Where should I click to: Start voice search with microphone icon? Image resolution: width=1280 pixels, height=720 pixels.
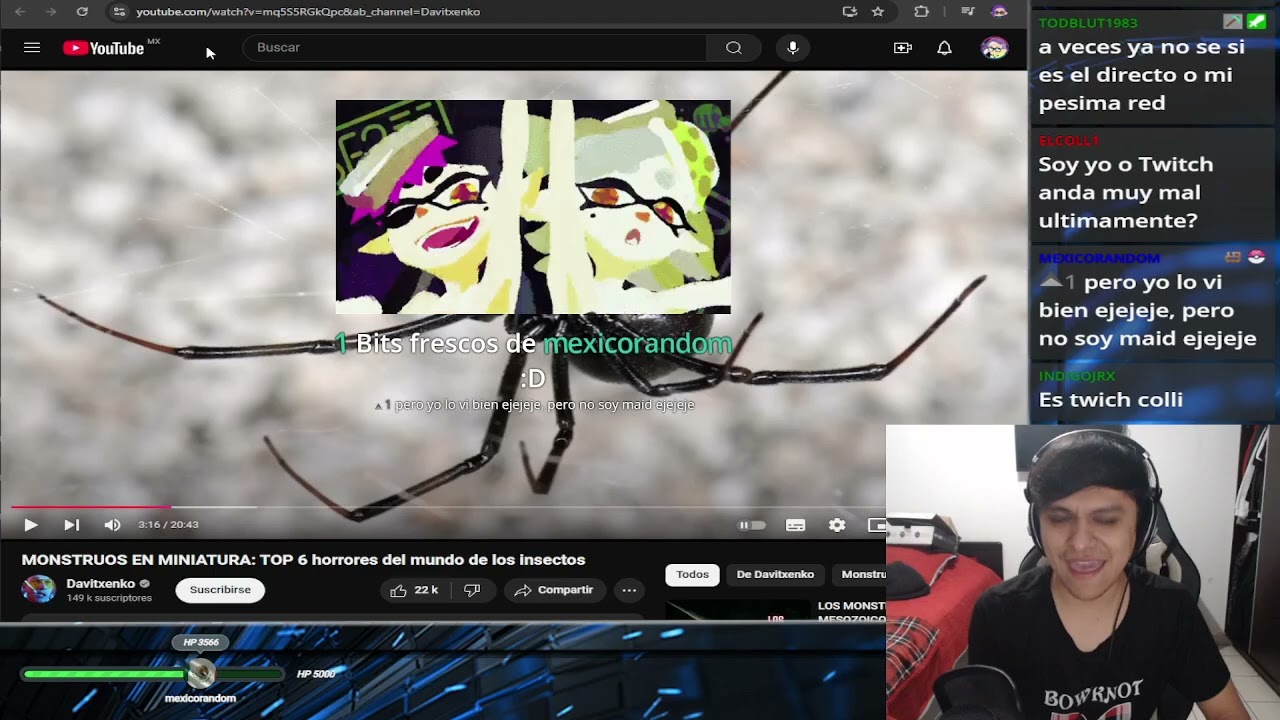793,47
